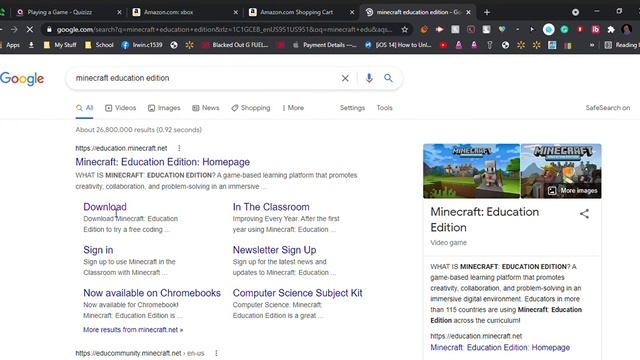Open Blacked Out G FUEL bookmark
The image size is (640, 360).
tap(235, 45)
